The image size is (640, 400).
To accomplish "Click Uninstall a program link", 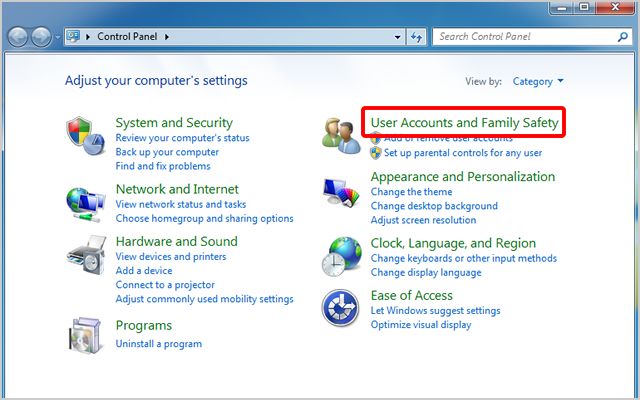I will point(158,344).
